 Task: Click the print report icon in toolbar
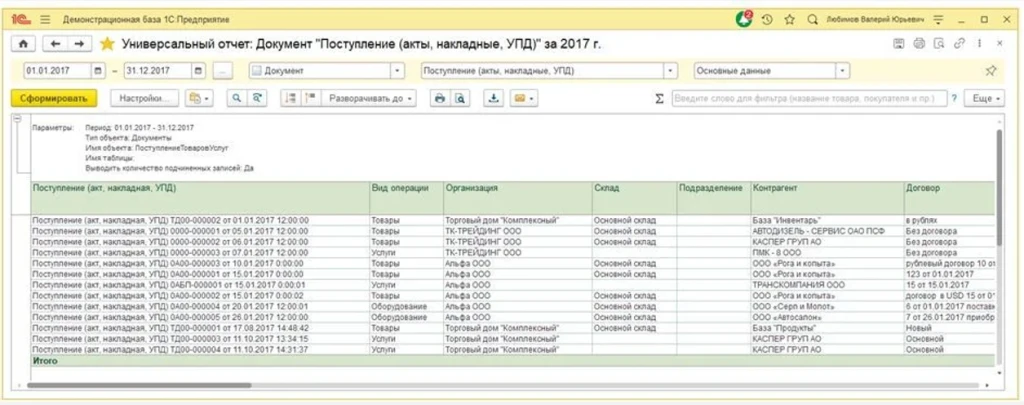click(x=438, y=98)
